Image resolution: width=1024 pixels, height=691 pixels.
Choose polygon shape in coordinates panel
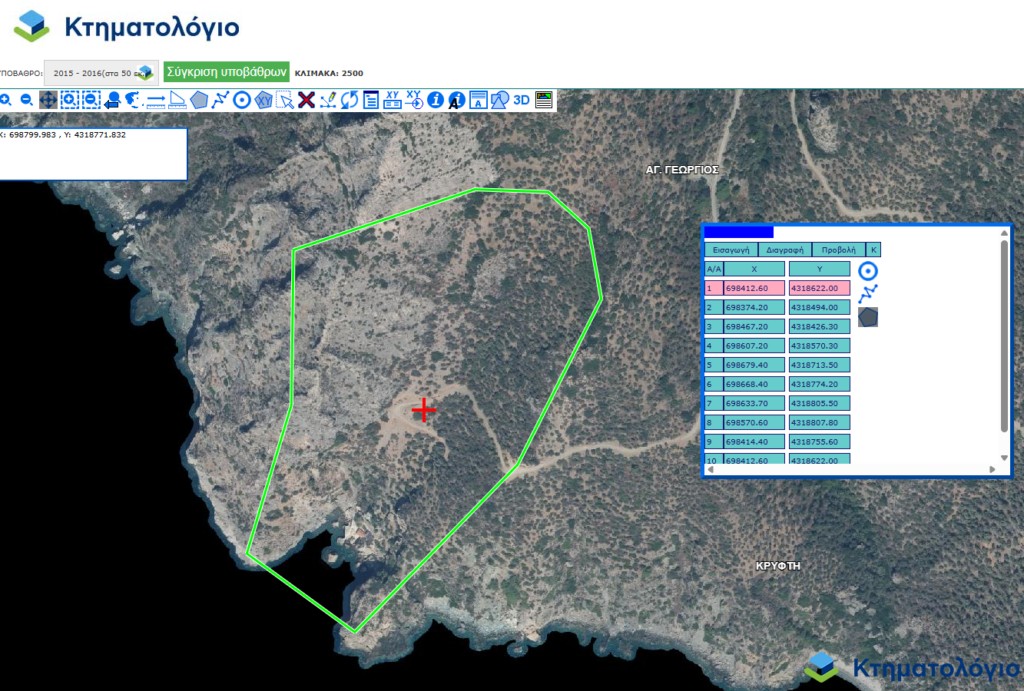[x=868, y=317]
